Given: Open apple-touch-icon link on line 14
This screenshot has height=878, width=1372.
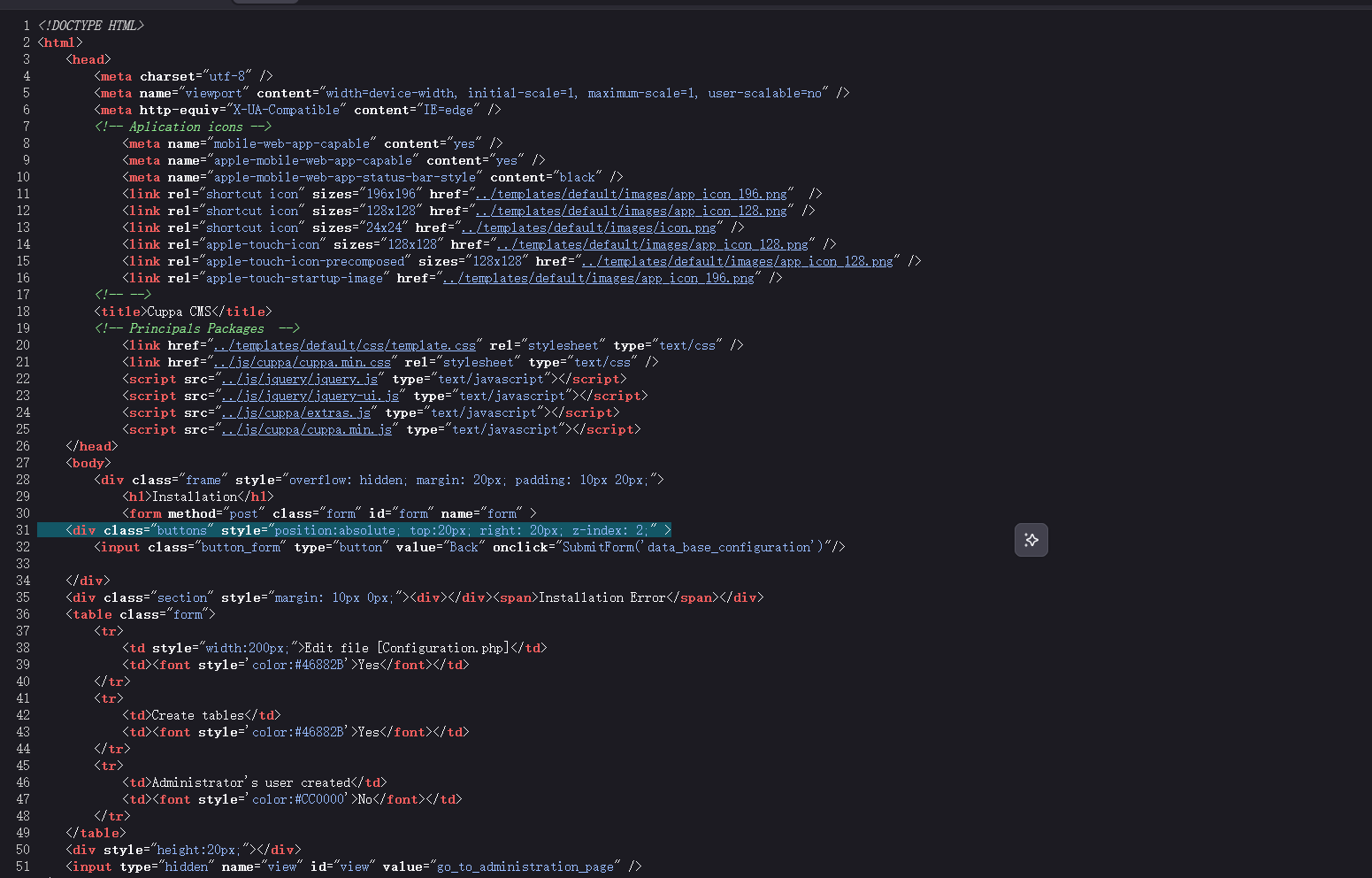Looking at the screenshot, I should pos(653,244).
